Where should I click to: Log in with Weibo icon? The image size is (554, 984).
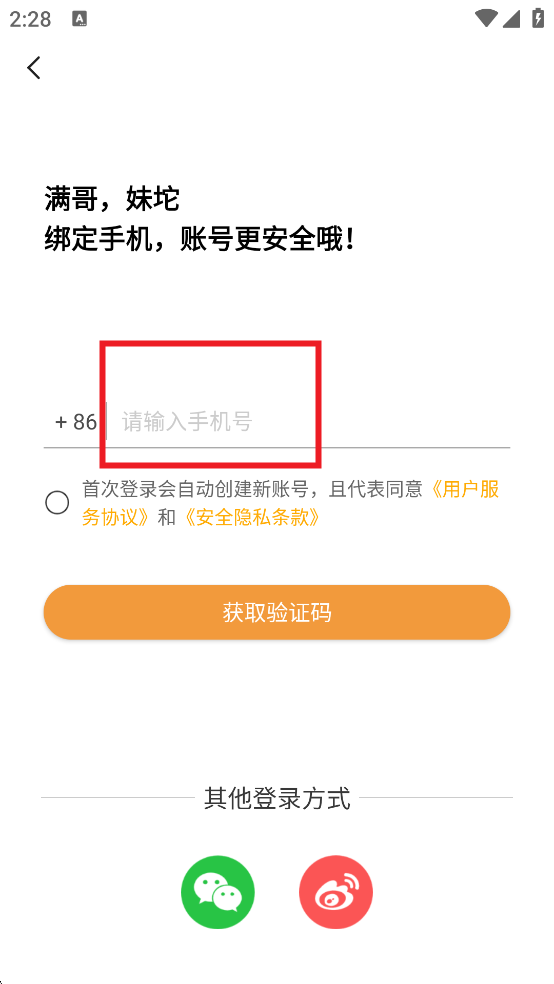[336, 892]
